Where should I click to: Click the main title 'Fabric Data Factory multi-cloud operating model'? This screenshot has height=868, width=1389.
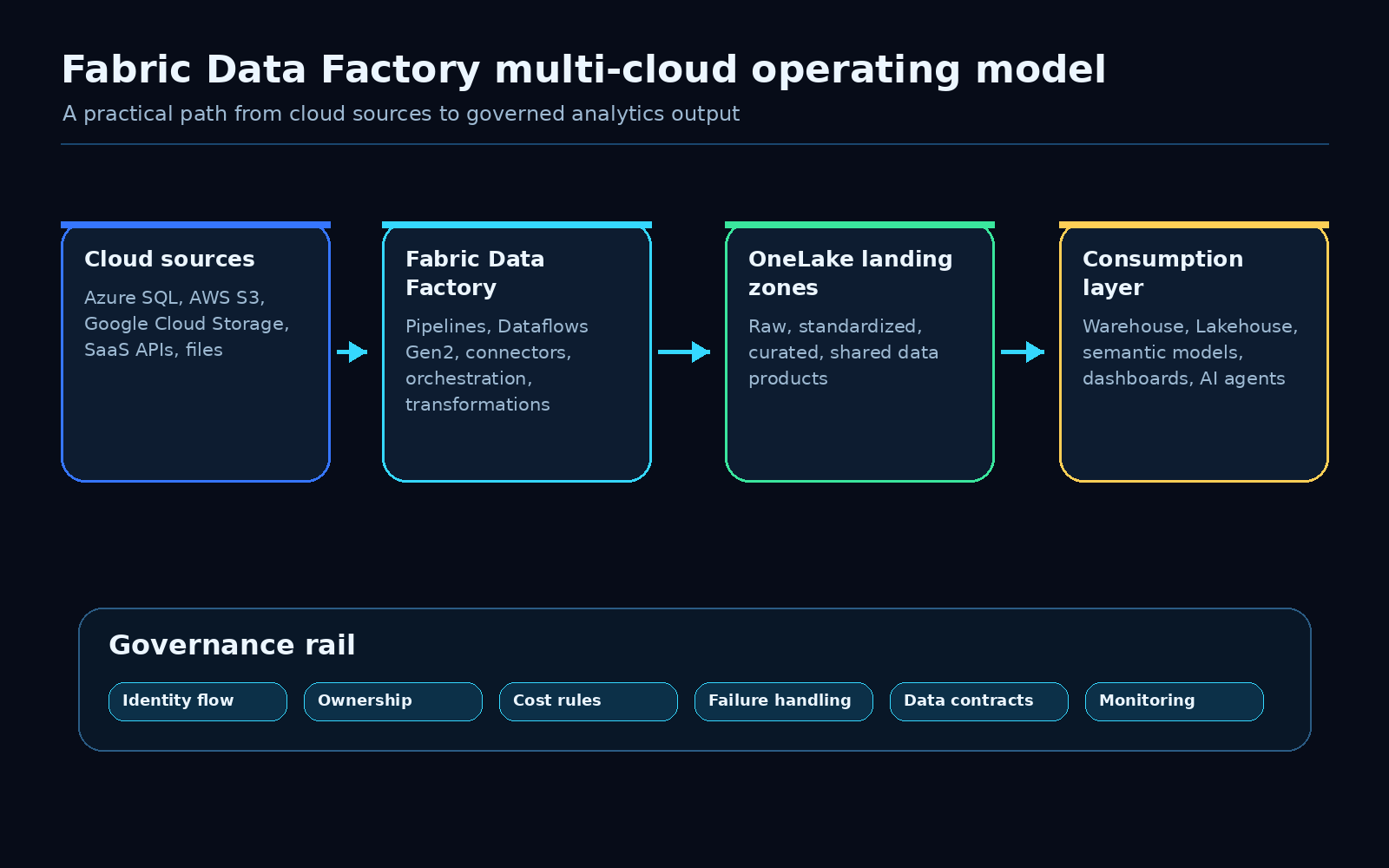coord(583,69)
